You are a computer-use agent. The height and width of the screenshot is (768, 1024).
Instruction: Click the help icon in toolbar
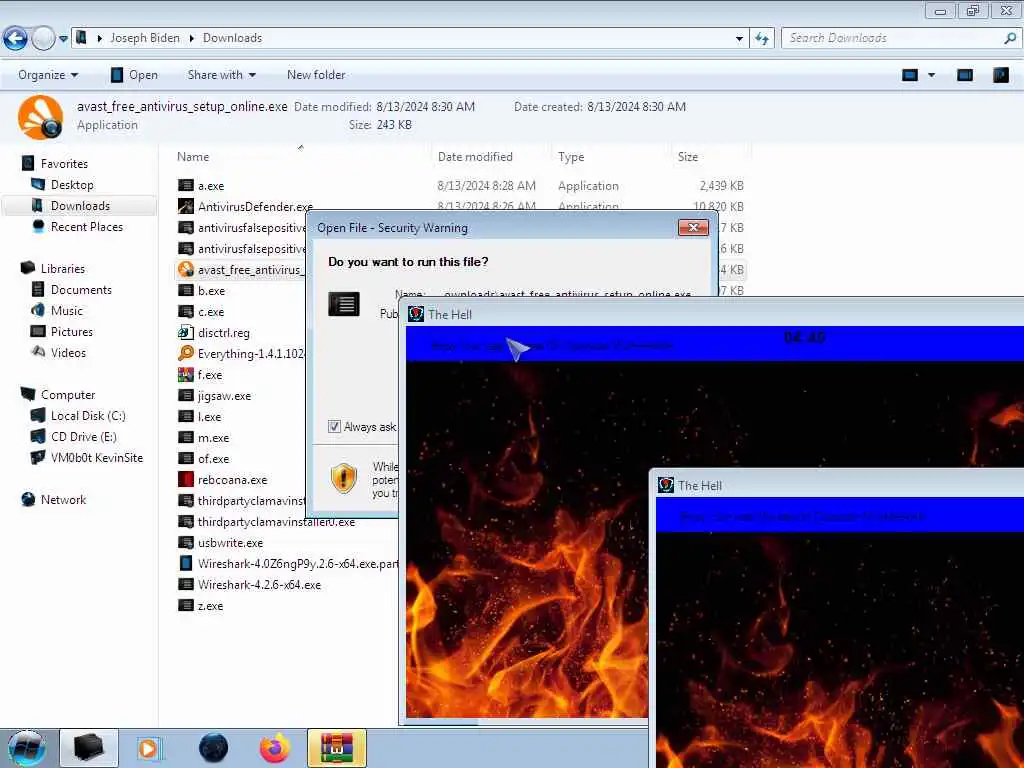point(1000,75)
